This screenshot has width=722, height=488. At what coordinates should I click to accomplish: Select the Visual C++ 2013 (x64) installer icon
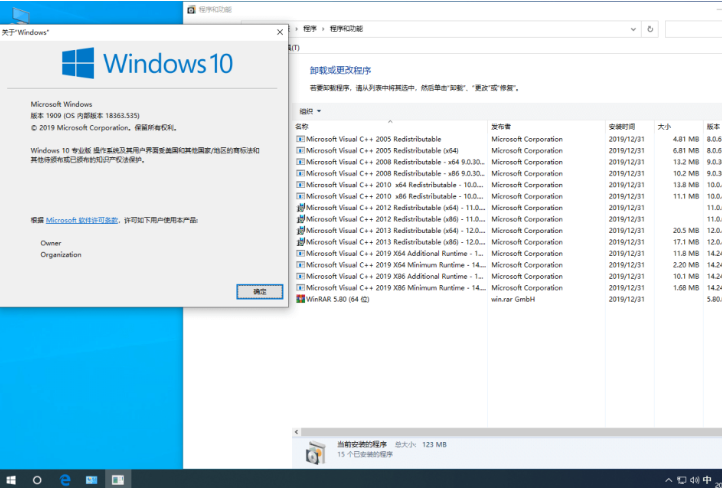(300, 230)
